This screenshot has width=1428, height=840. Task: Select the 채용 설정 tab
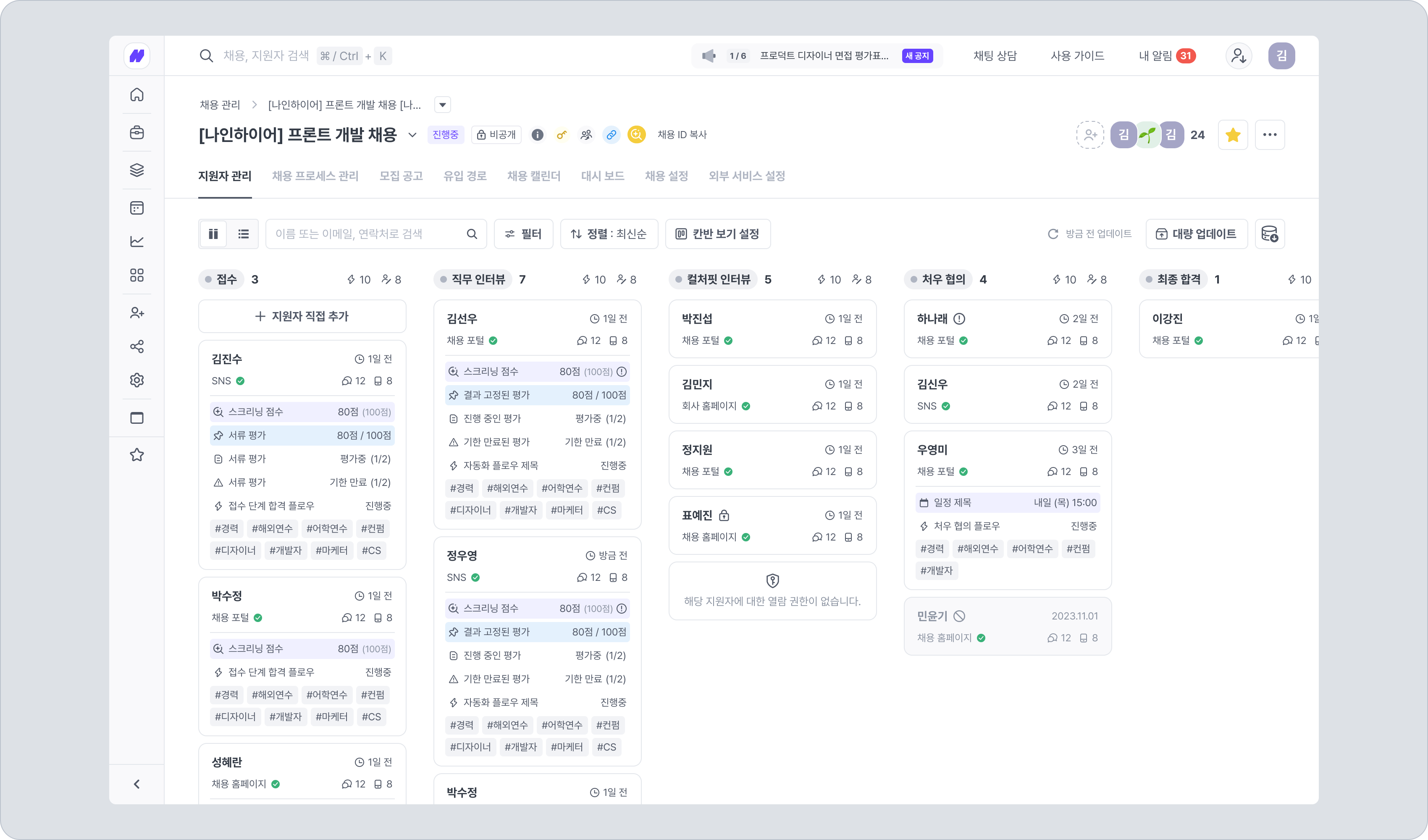[x=667, y=176]
